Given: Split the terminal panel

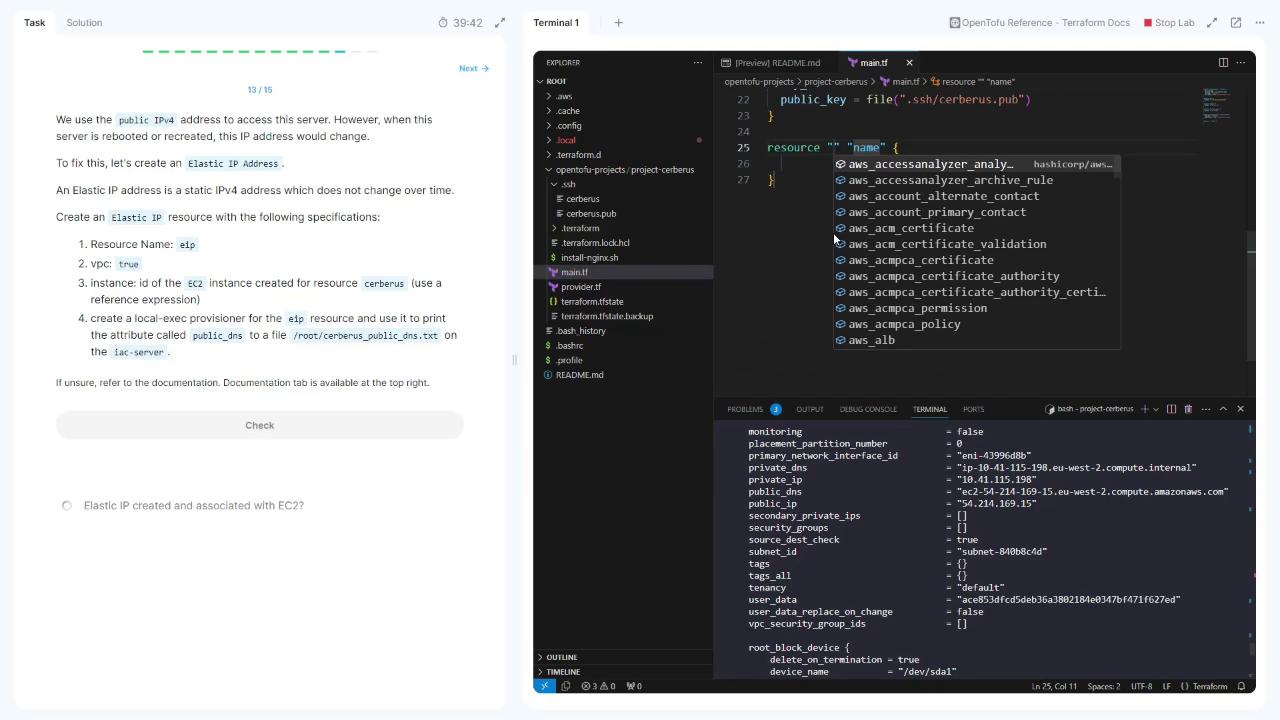Looking at the screenshot, I should [x=1171, y=409].
